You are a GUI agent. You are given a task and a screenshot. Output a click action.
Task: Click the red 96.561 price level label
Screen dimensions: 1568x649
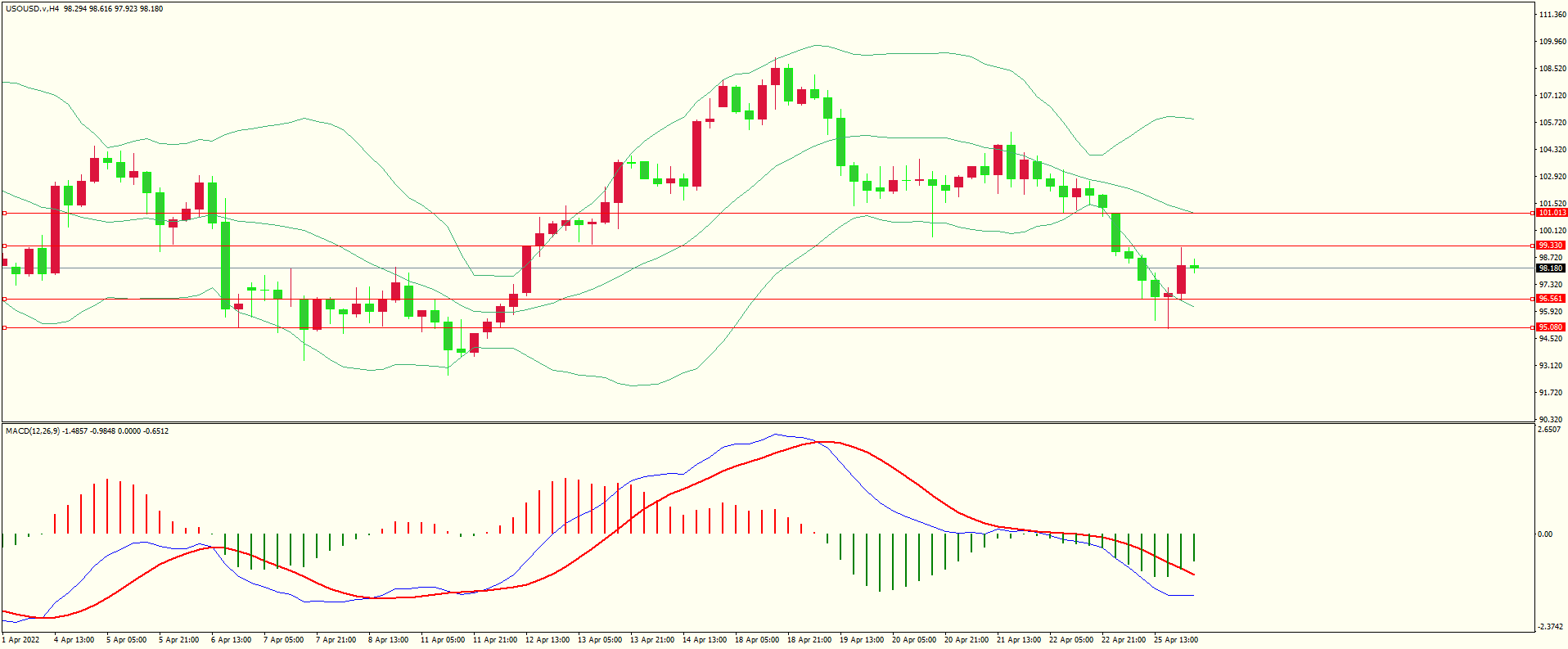pyautogui.click(x=1551, y=299)
